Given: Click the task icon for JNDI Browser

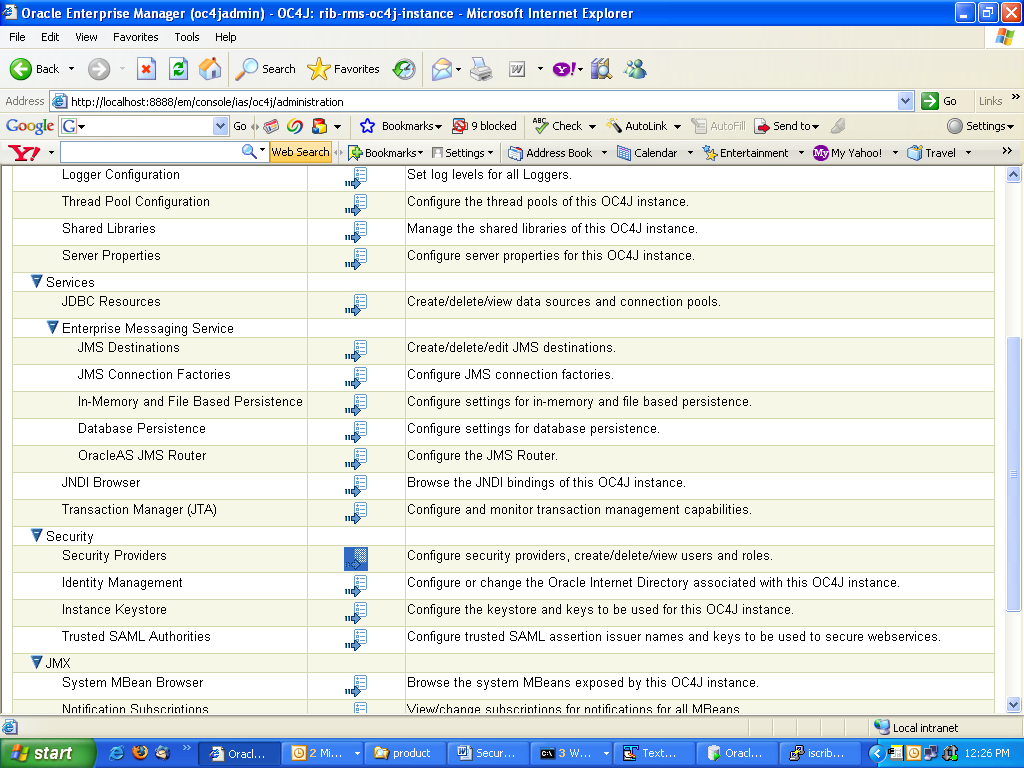Looking at the screenshot, I should click(x=356, y=485).
